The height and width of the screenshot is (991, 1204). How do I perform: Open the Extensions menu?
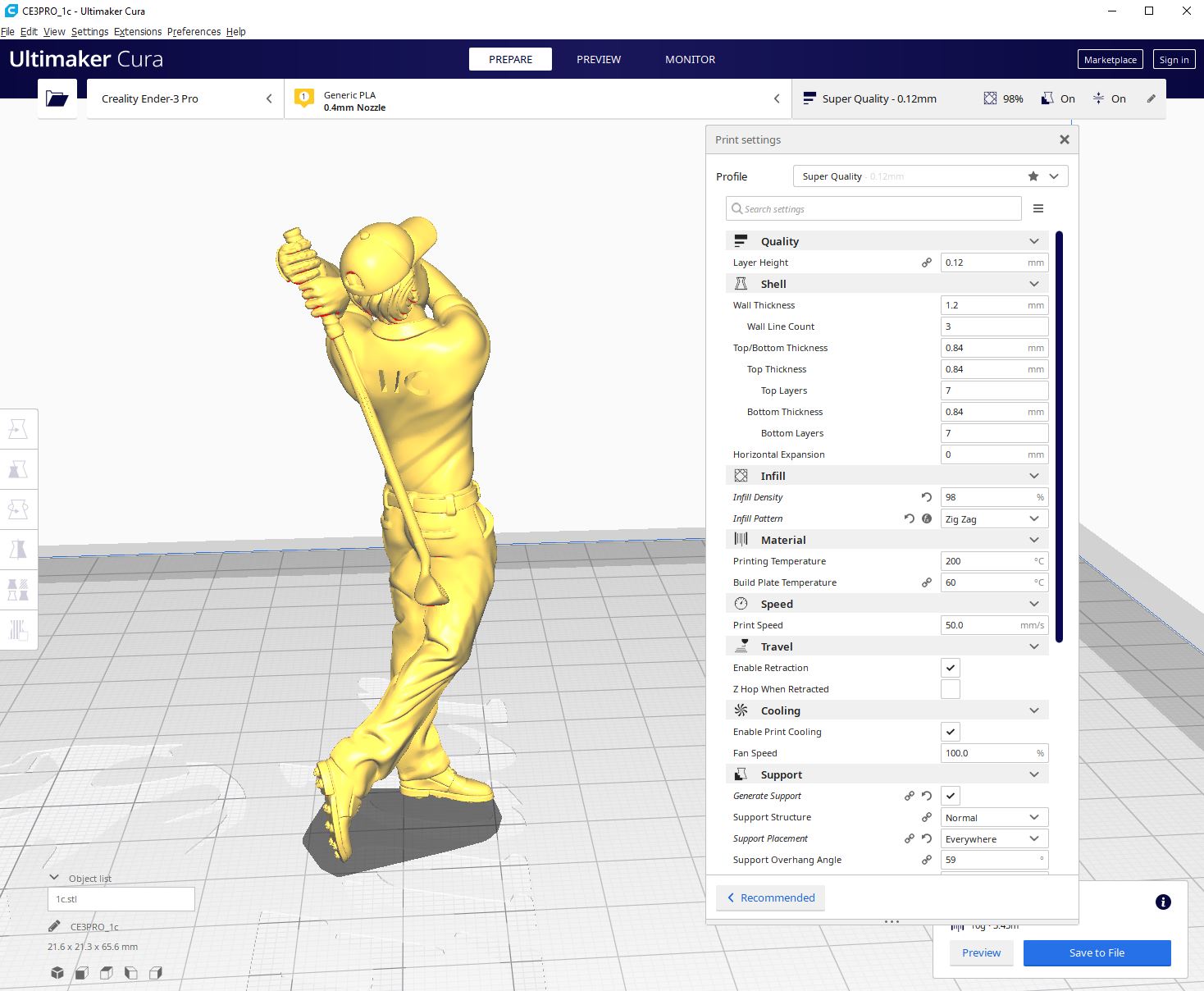pyautogui.click(x=138, y=32)
